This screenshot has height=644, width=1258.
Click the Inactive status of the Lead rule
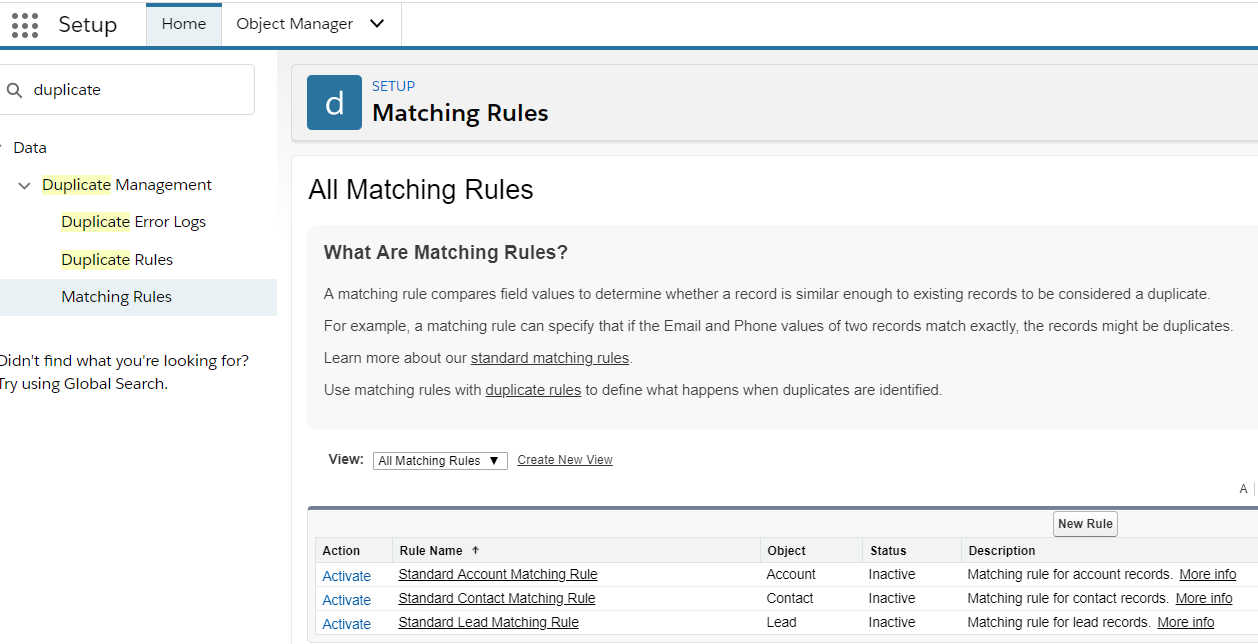(892, 623)
